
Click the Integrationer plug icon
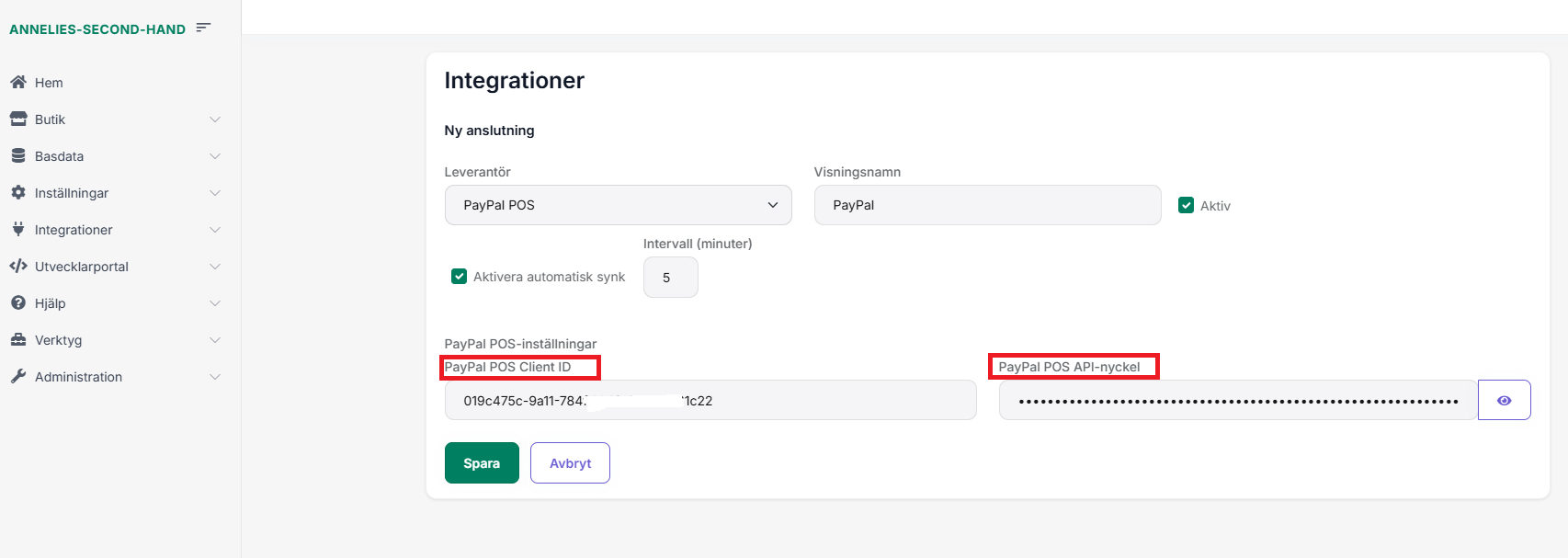(x=17, y=229)
